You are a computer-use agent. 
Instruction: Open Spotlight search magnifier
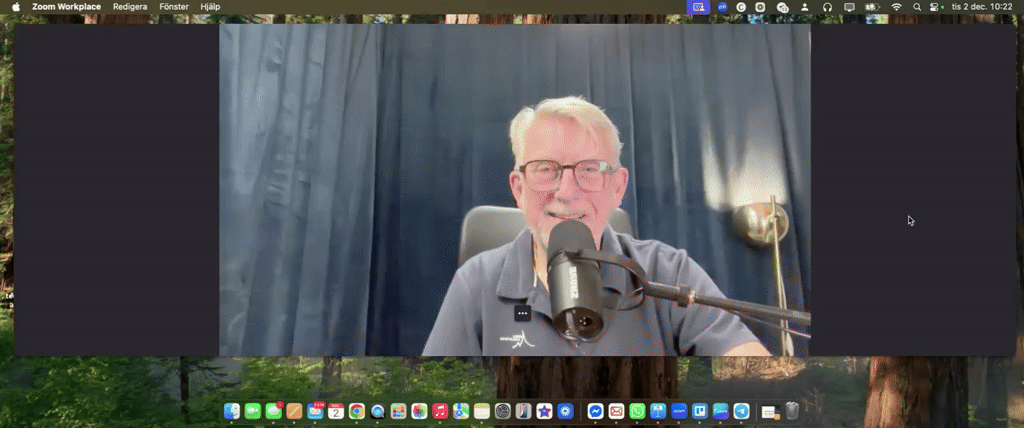pos(917,7)
